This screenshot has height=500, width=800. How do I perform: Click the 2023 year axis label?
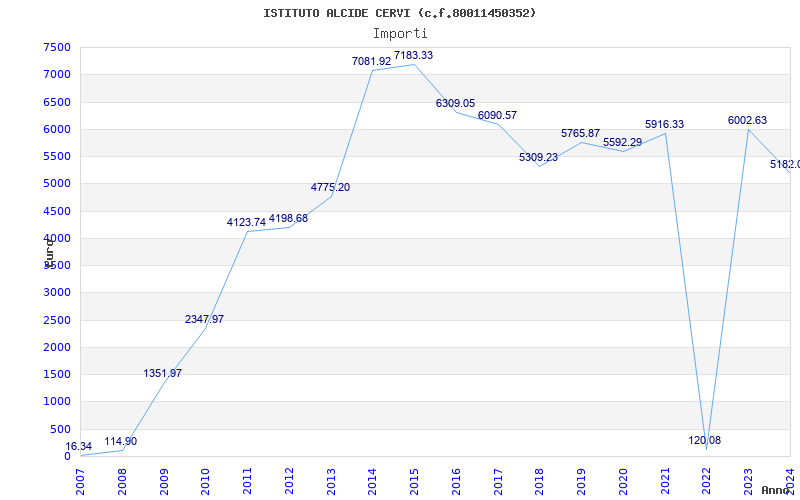pyautogui.click(x=748, y=481)
